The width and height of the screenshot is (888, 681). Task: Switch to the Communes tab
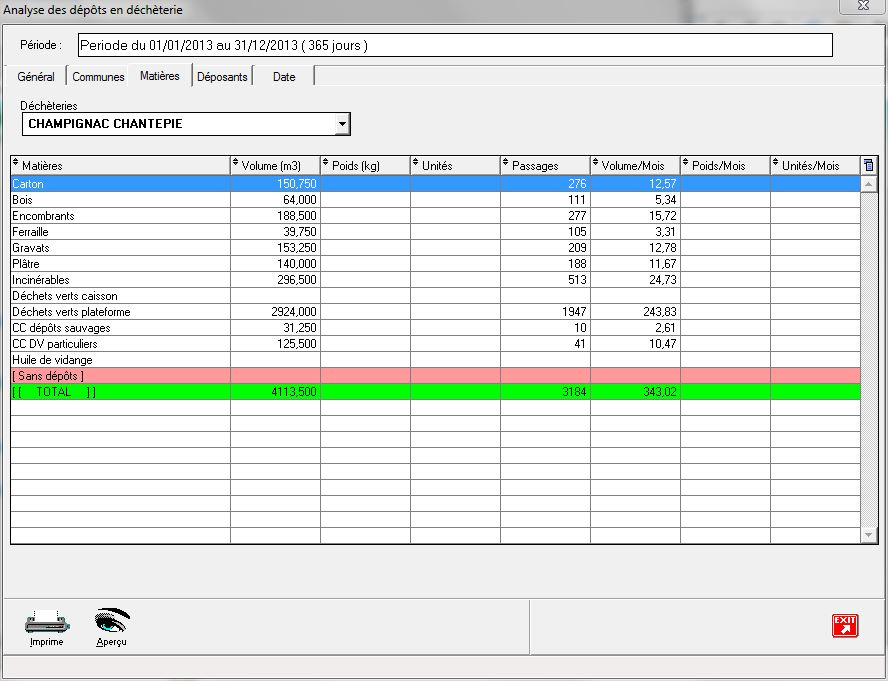click(x=98, y=77)
